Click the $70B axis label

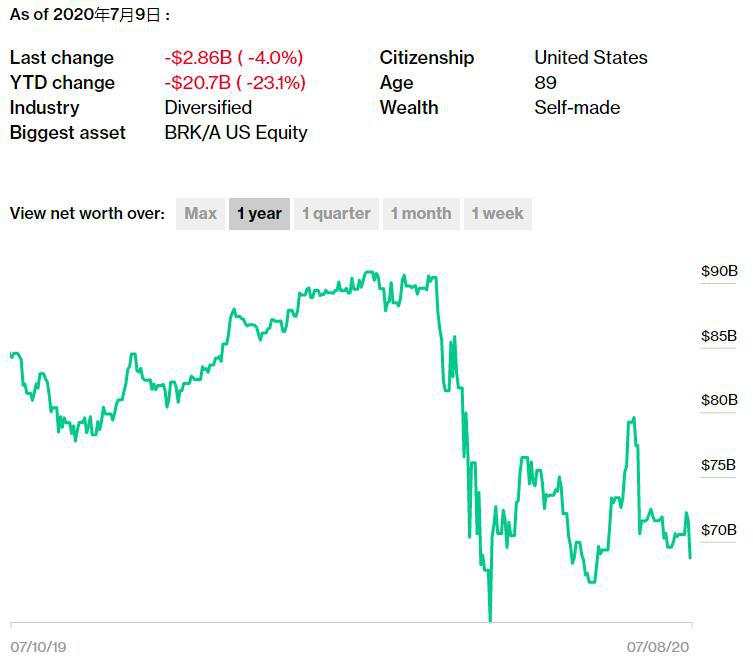718,529
